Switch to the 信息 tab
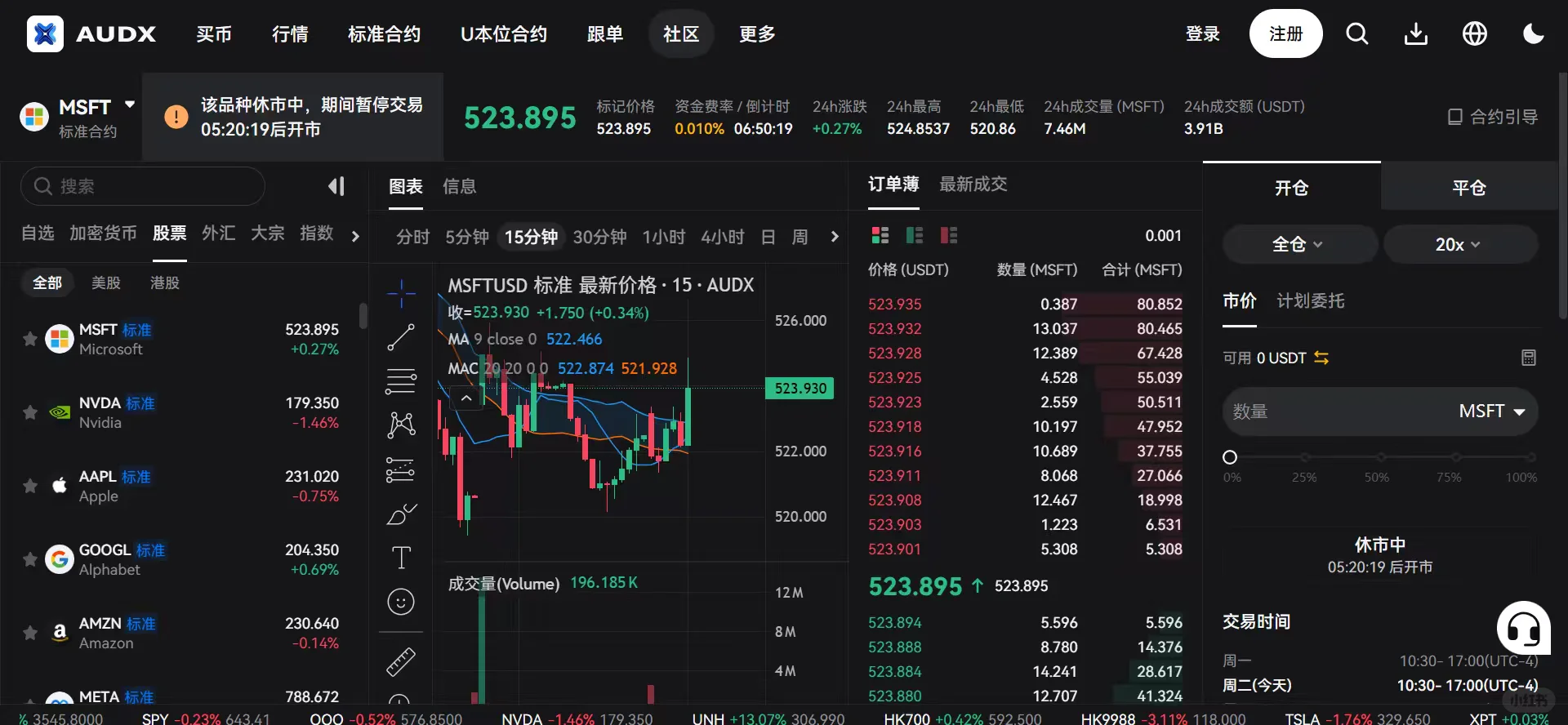 point(460,186)
